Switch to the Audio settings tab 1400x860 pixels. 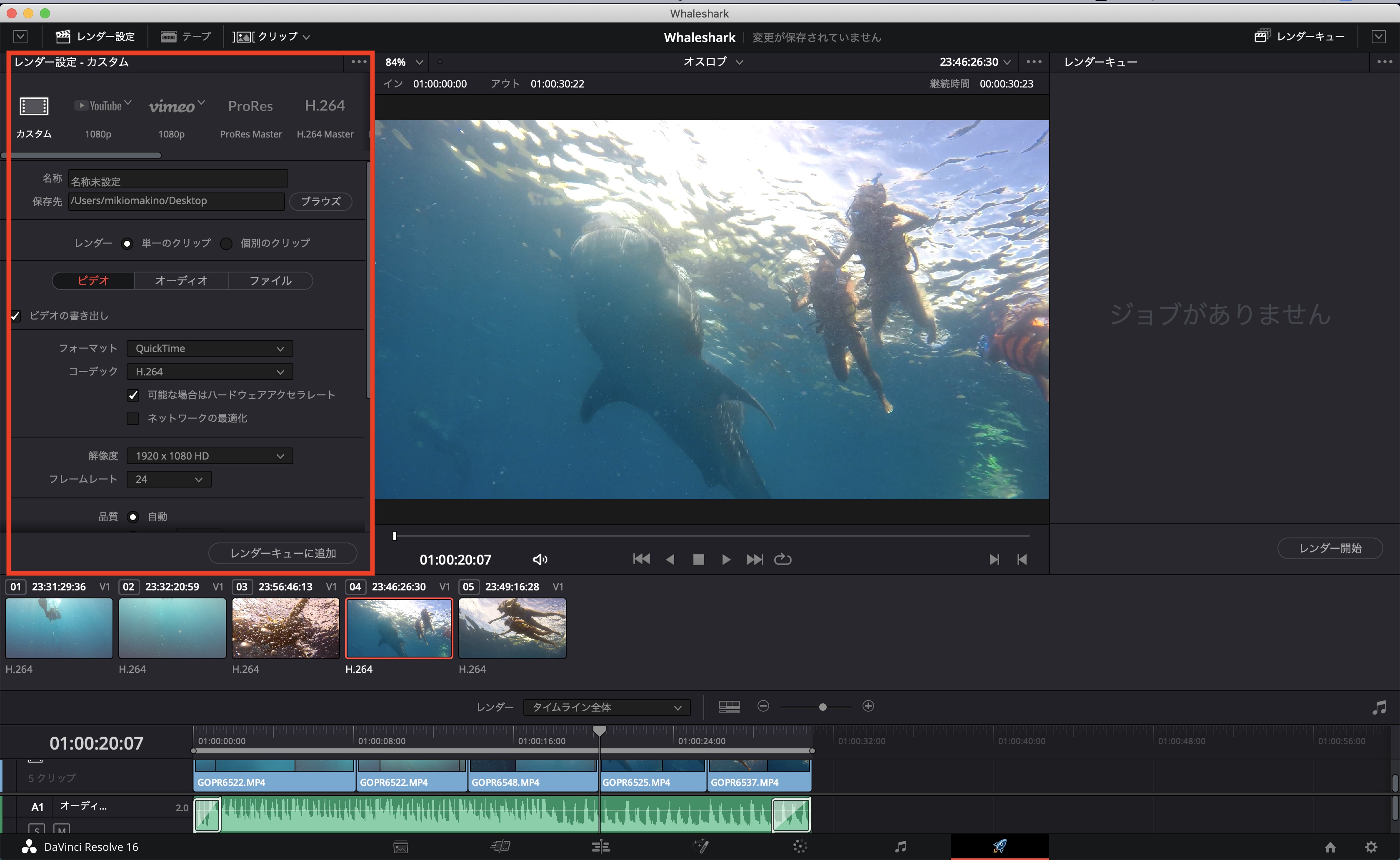[181, 280]
